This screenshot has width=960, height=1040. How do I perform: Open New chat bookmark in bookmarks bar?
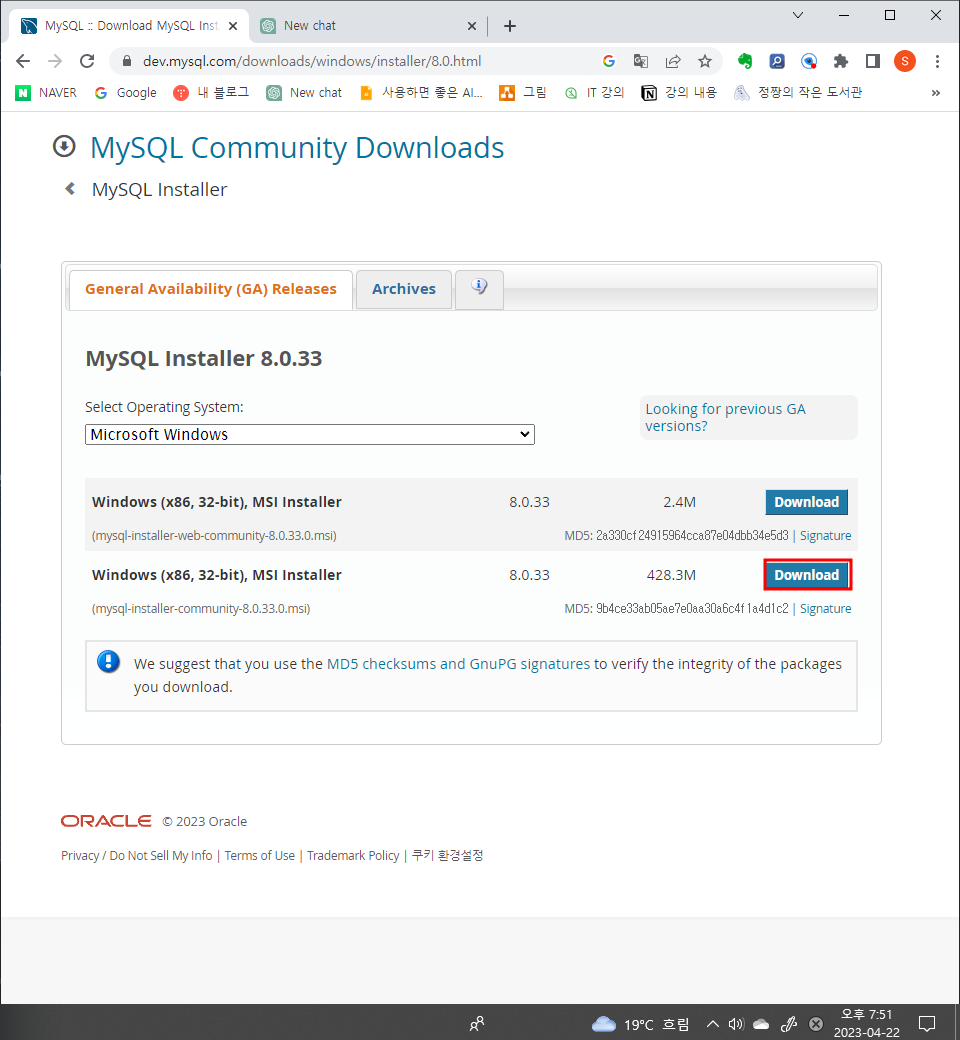[304, 92]
